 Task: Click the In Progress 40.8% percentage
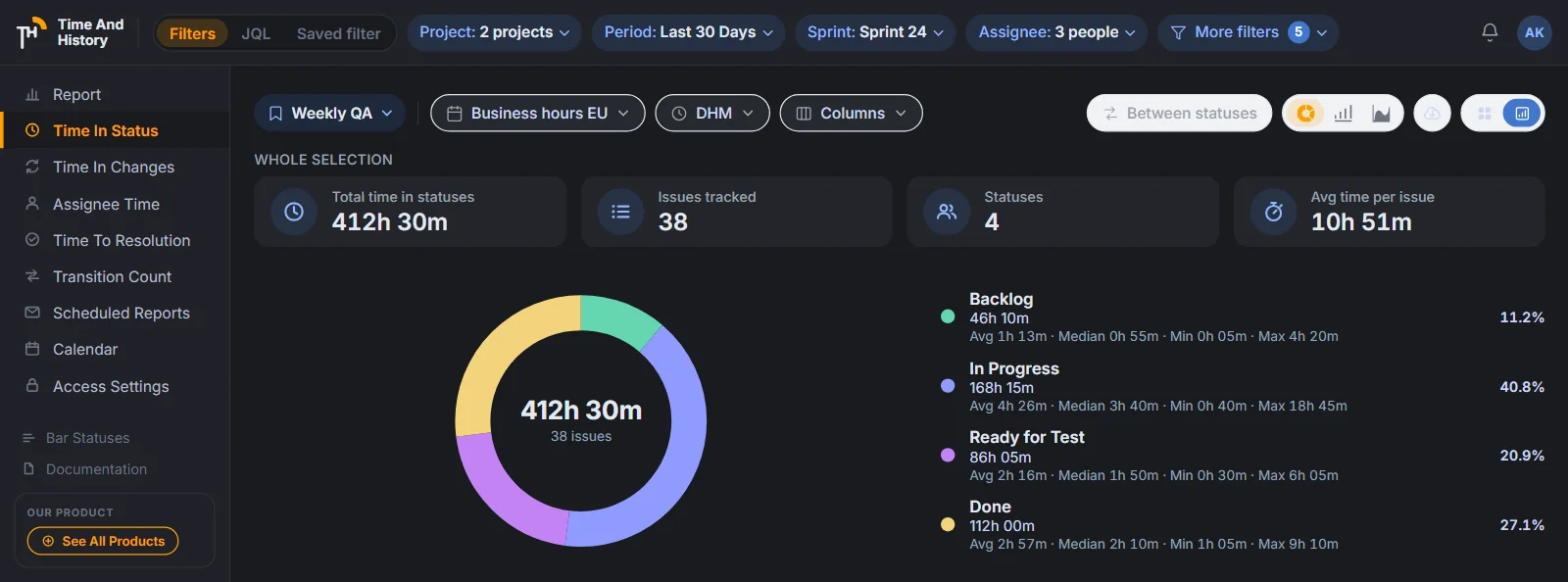[x=1522, y=387]
